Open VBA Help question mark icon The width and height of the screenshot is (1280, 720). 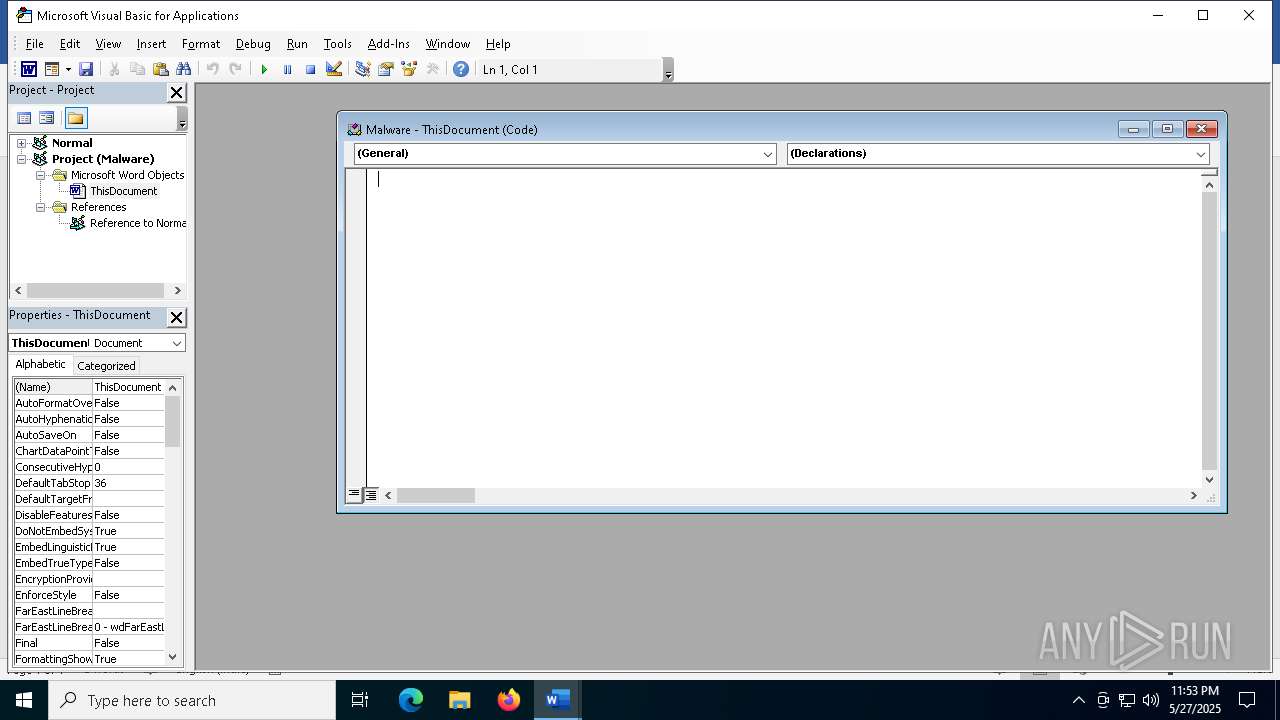(x=460, y=69)
